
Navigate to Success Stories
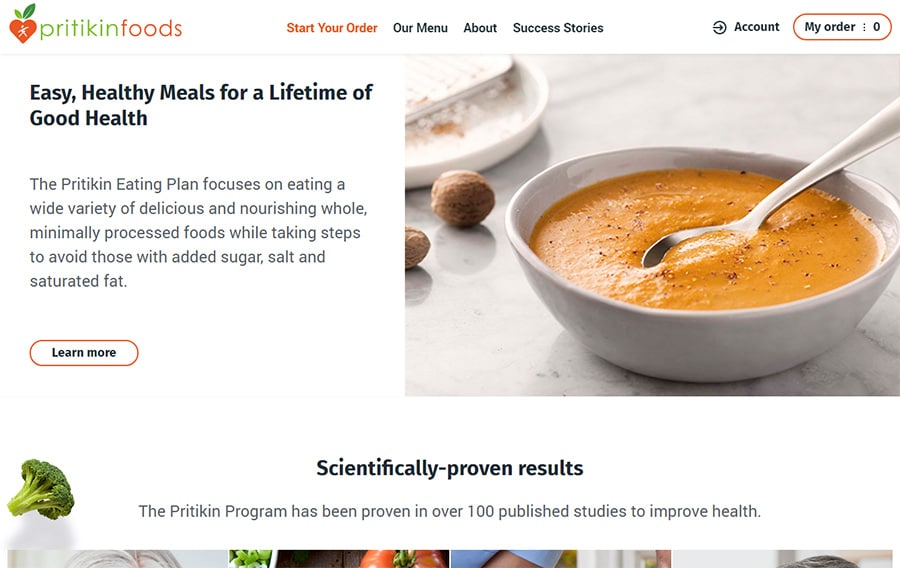pyautogui.click(x=558, y=28)
